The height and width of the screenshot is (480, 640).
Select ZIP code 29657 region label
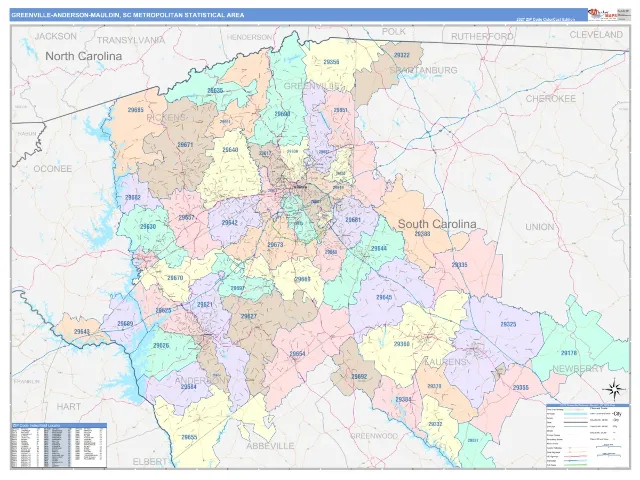tap(187, 218)
